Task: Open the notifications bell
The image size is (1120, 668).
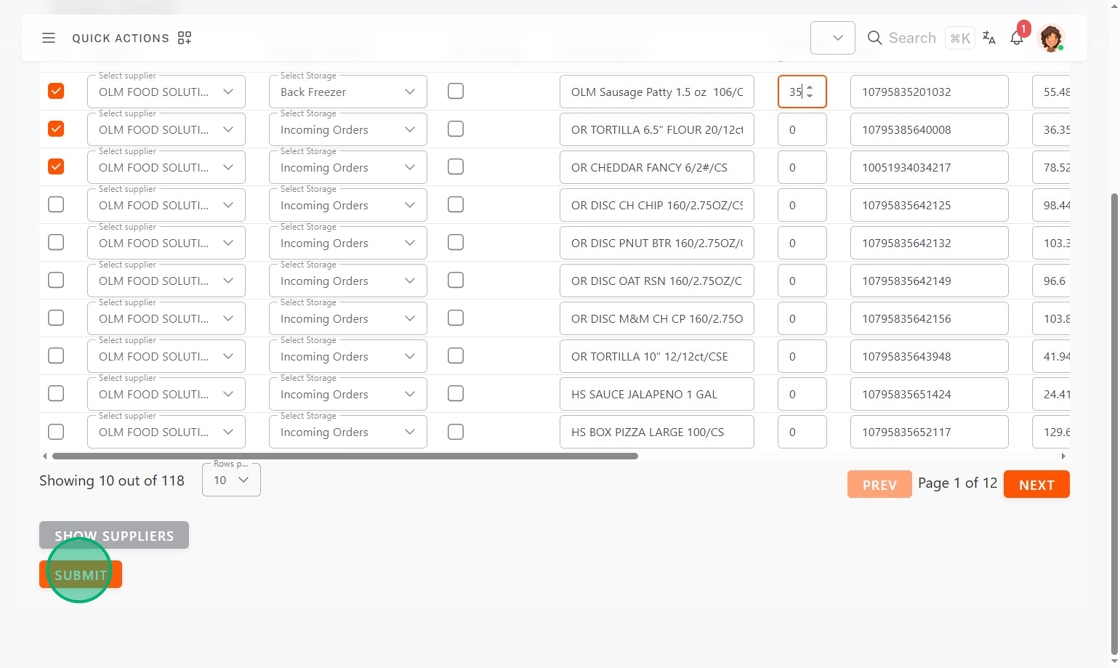Action: tap(1016, 38)
